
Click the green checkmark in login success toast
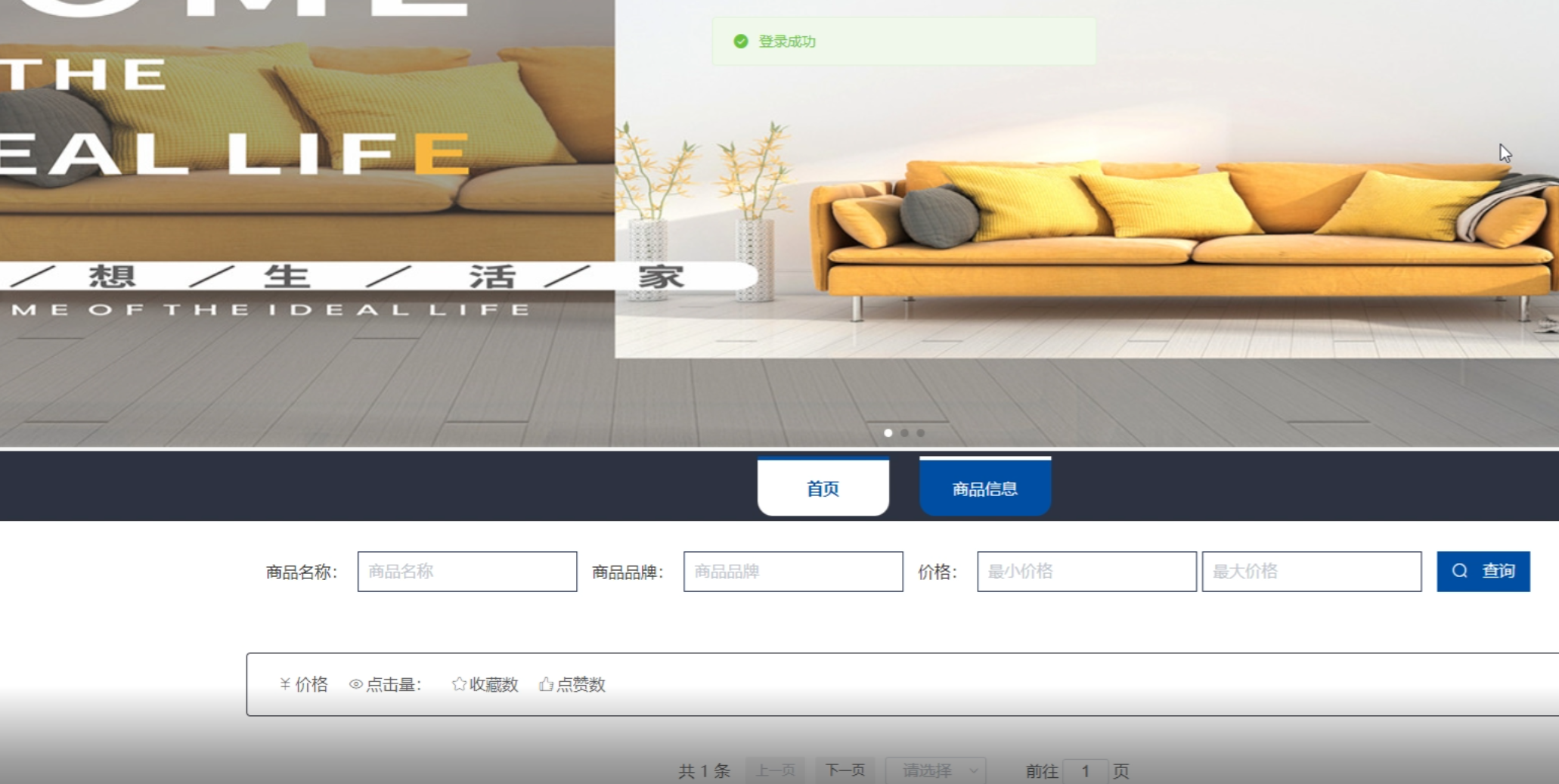coord(741,42)
